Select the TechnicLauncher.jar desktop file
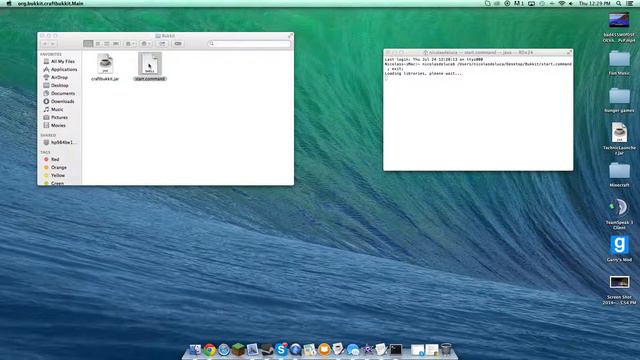Screen dimensions: 640x360 coord(619,139)
